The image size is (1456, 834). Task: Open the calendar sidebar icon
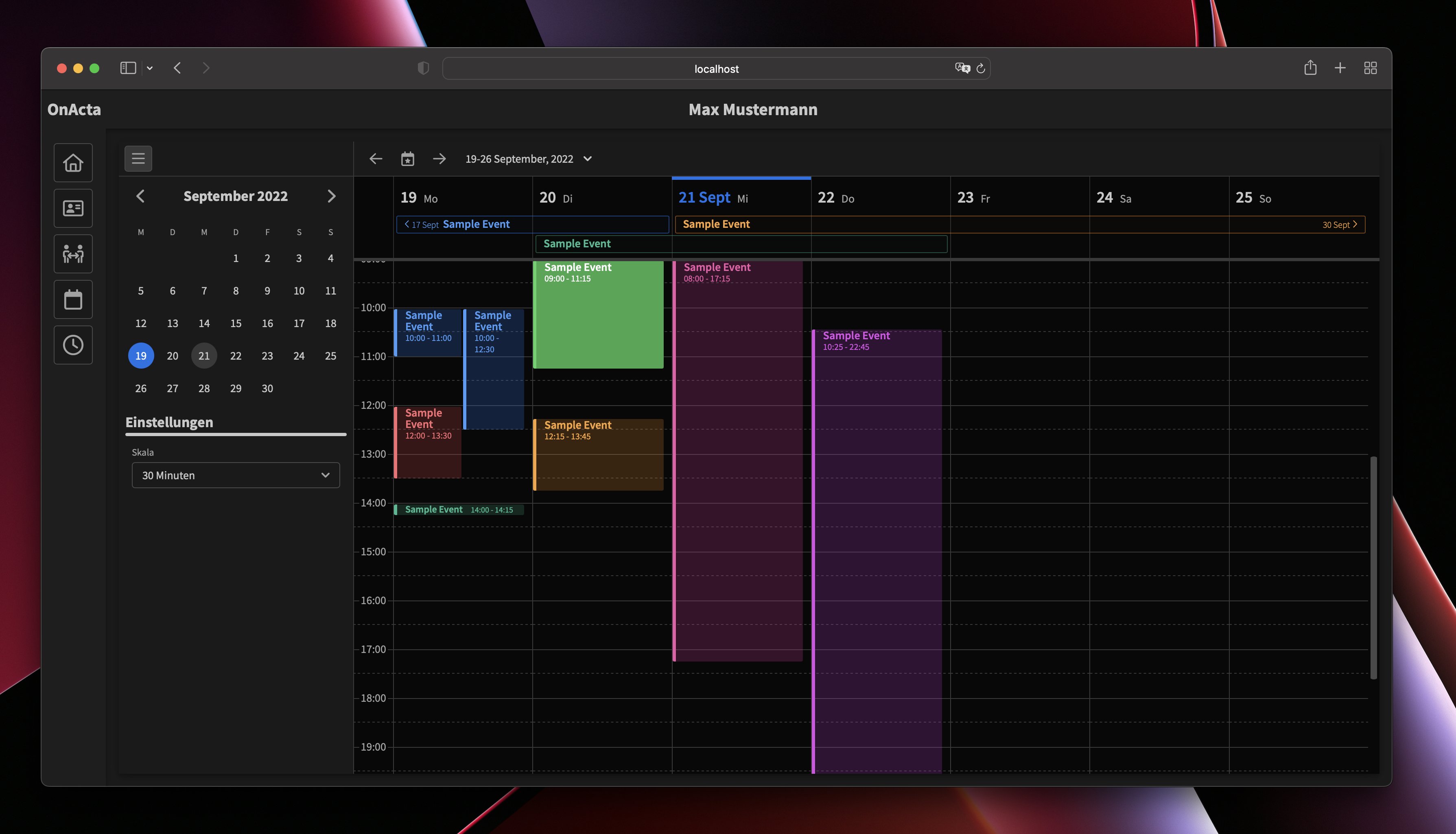click(73, 299)
